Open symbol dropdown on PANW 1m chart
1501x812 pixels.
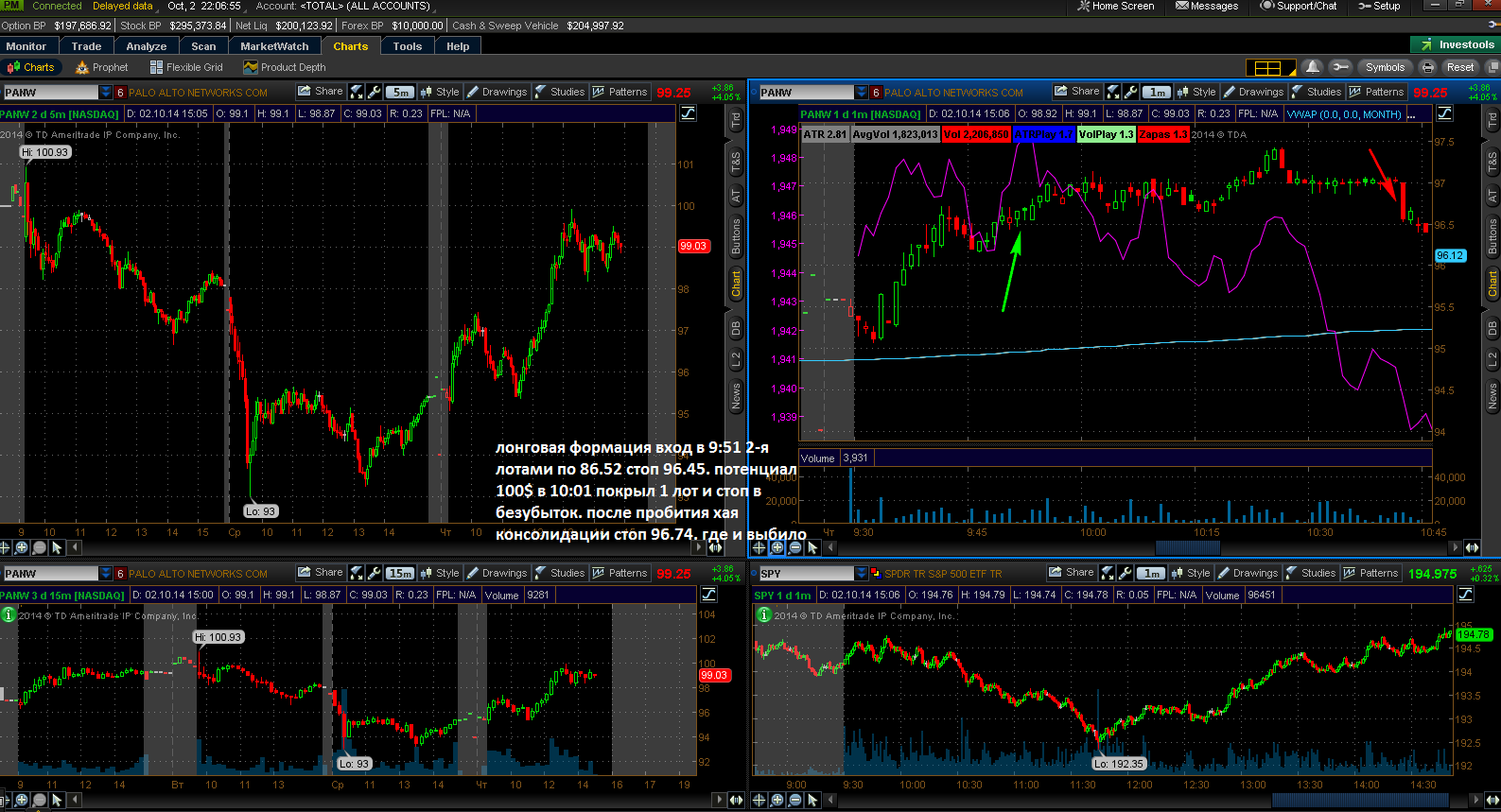tap(862, 92)
